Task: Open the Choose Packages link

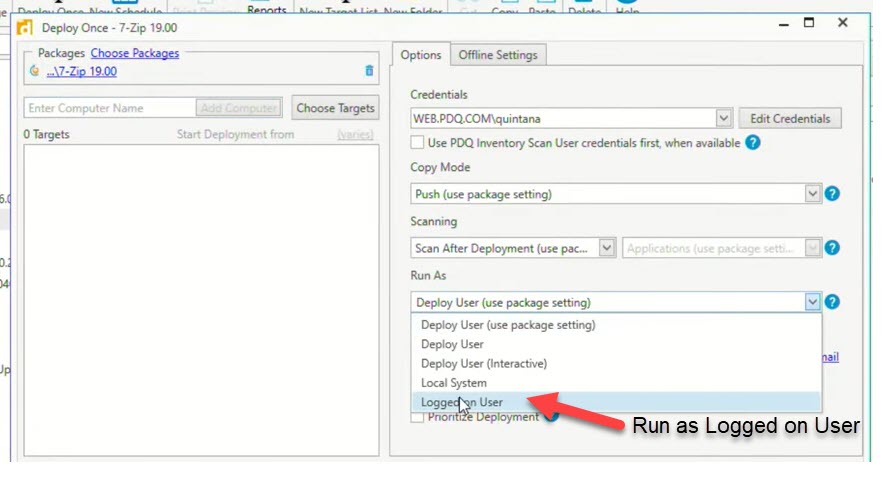Action: pyautogui.click(x=135, y=53)
